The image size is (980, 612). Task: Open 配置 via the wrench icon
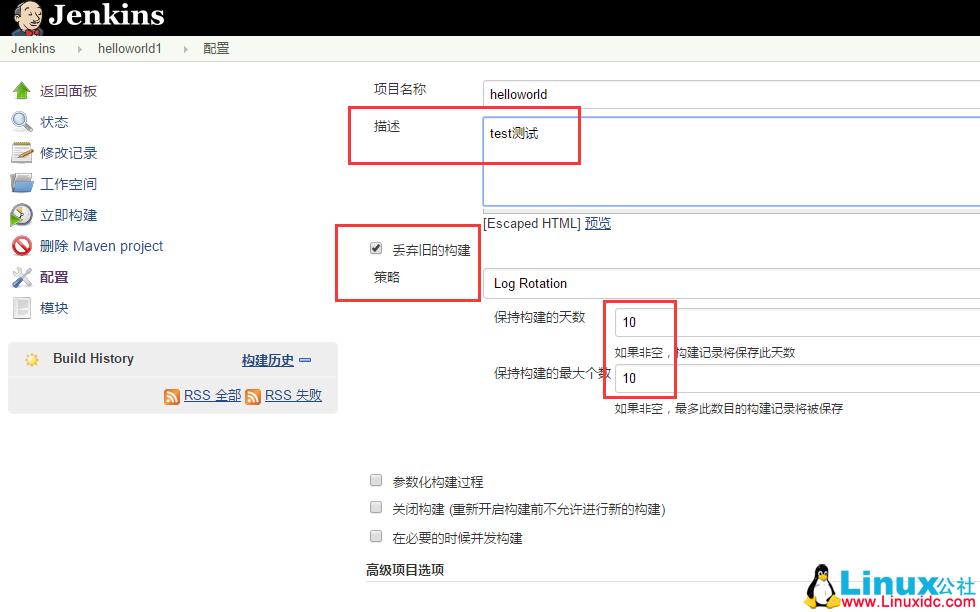coord(22,276)
